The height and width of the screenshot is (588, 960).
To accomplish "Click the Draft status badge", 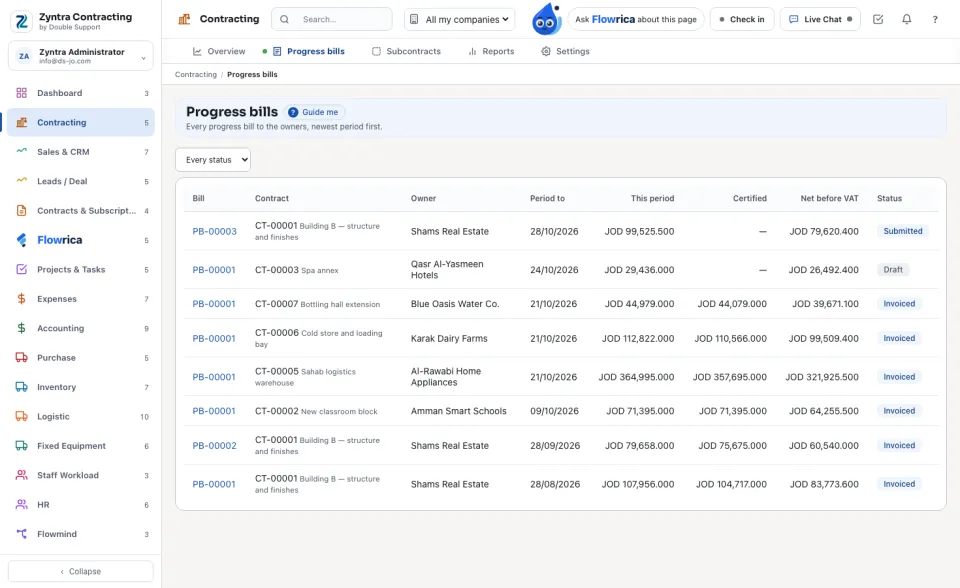I will pos(893,270).
